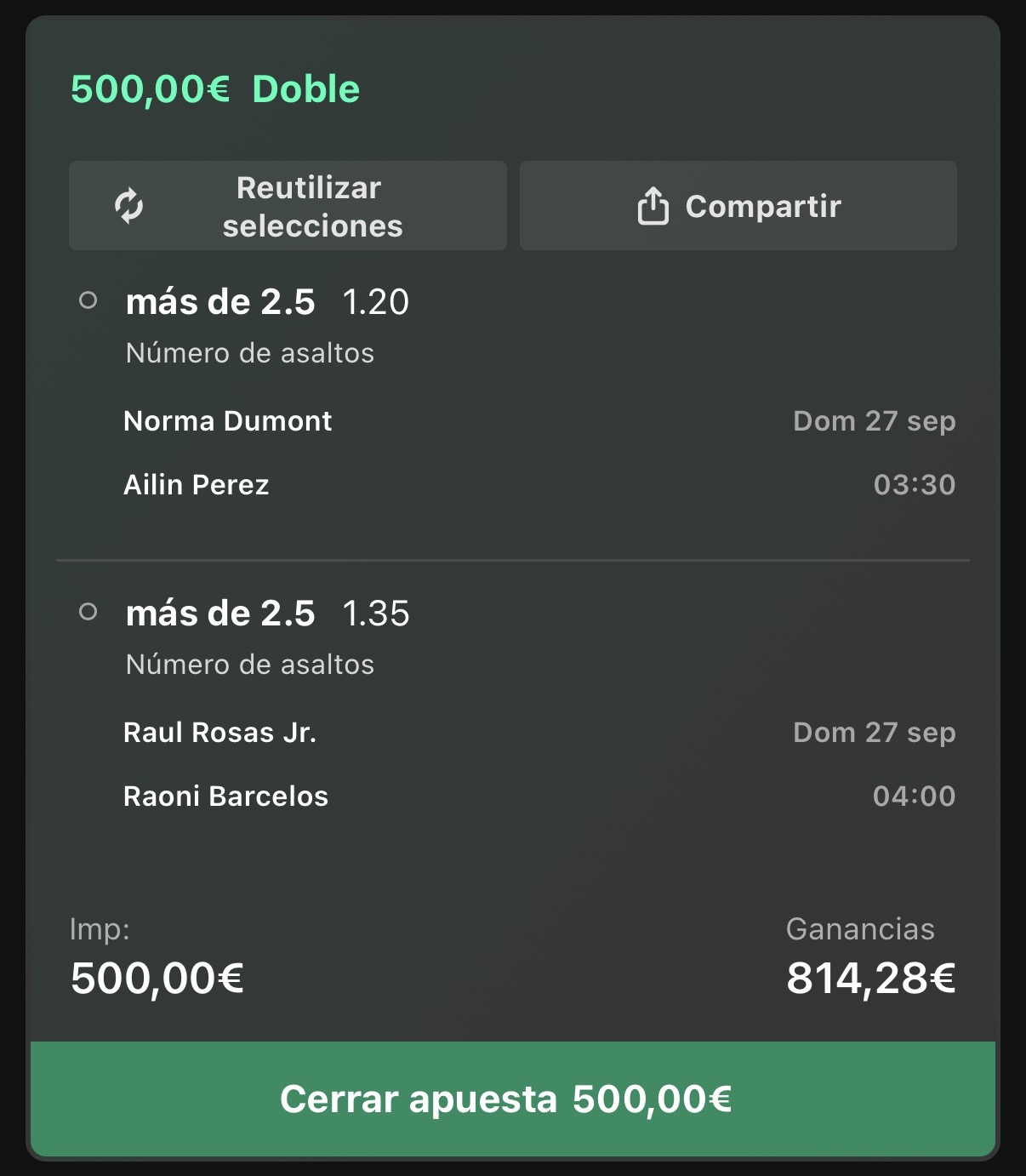
Task: Click the share upload icon
Action: pos(653,206)
